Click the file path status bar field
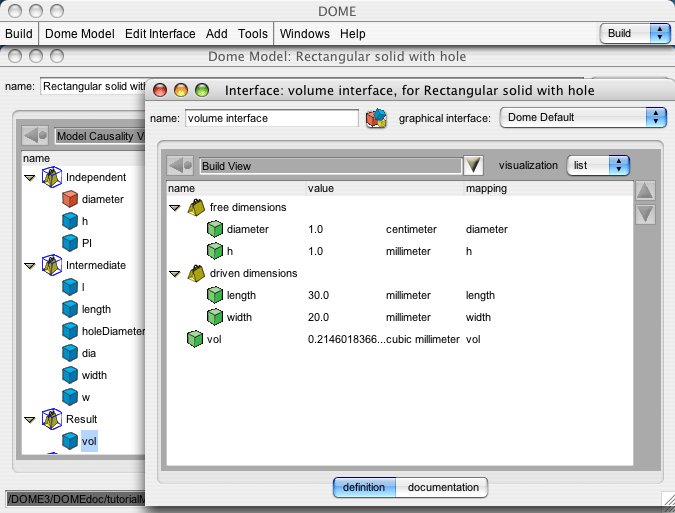The height and width of the screenshot is (513, 675). pyautogui.click(x=76, y=499)
